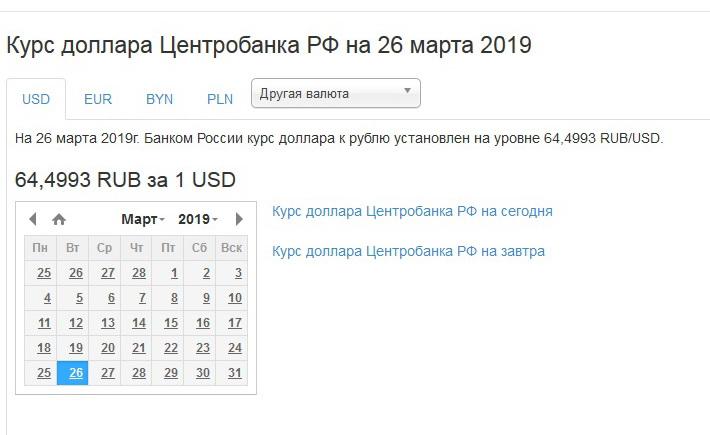Open the 2019 year dropdown

click(x=198, y=219)
